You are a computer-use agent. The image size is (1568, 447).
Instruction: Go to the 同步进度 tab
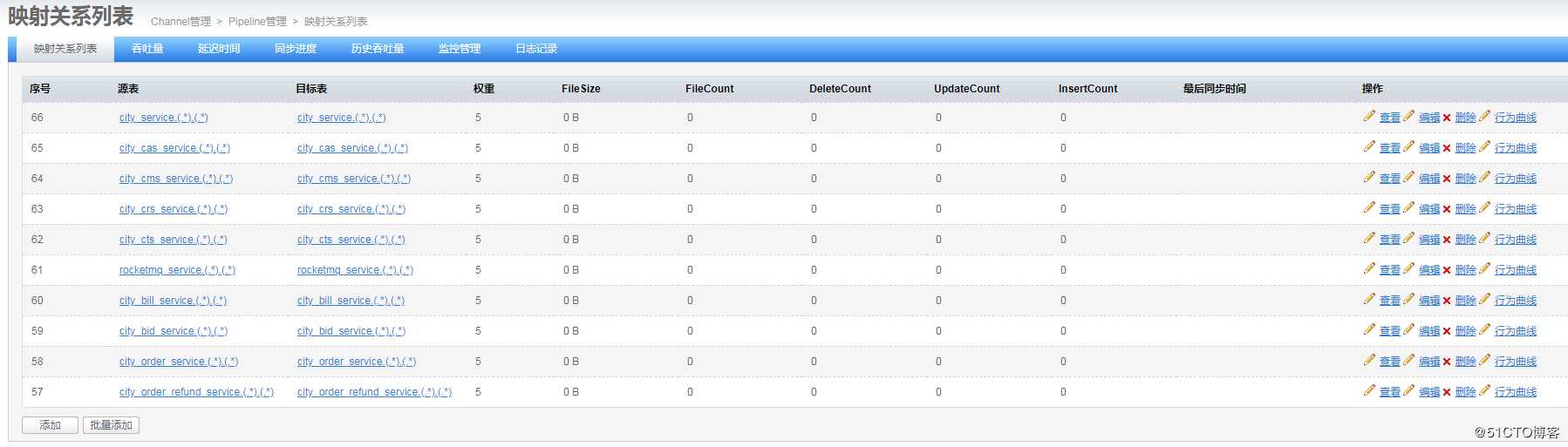(x=296, y=49)
